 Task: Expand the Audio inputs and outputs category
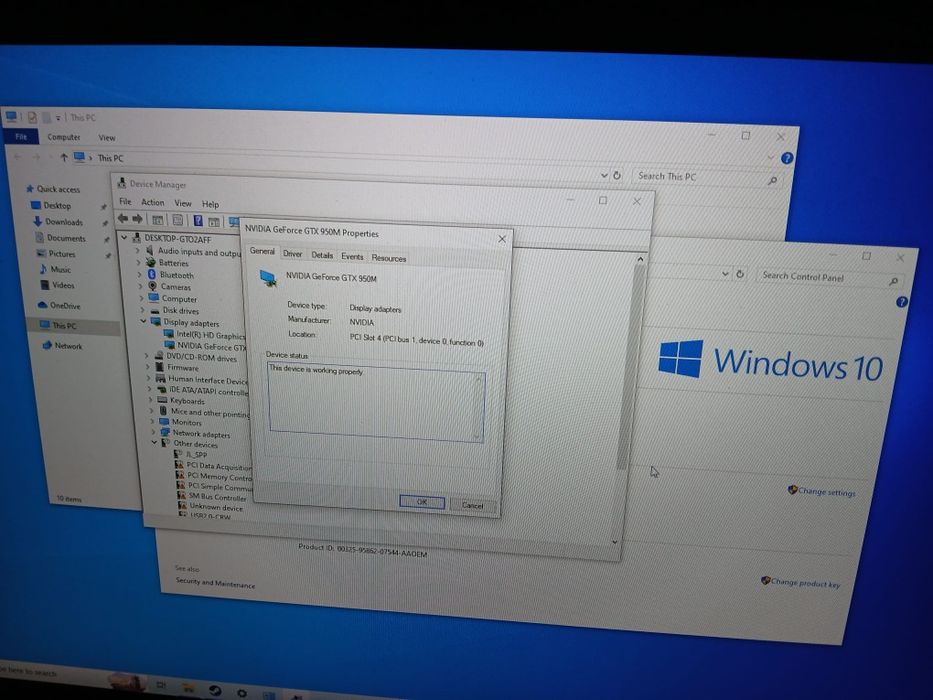tap(137, 251)
